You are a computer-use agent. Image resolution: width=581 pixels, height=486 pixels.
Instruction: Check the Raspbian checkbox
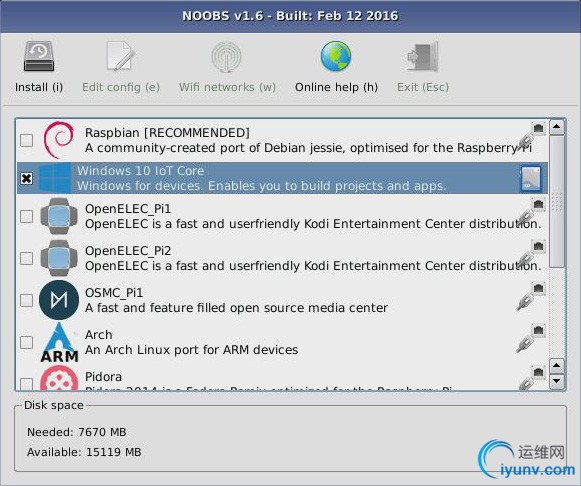click(x=26, y=140)
